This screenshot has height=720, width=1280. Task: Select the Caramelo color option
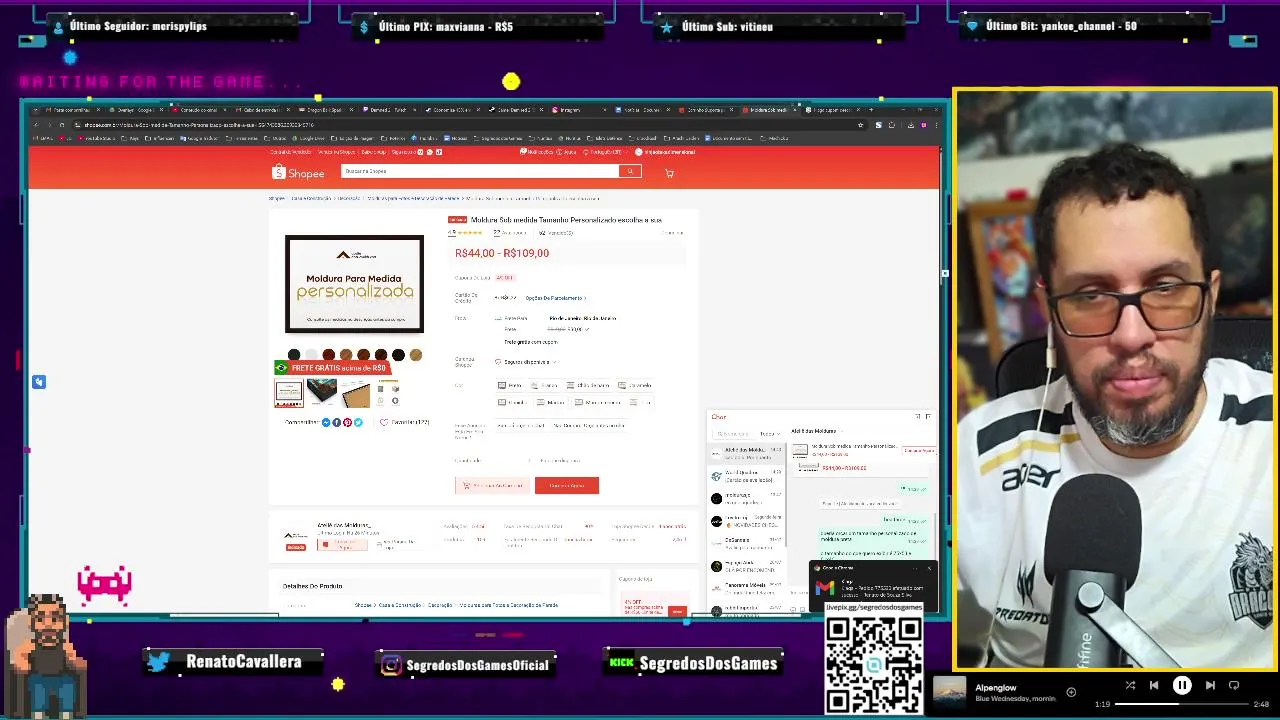point(635,385)
